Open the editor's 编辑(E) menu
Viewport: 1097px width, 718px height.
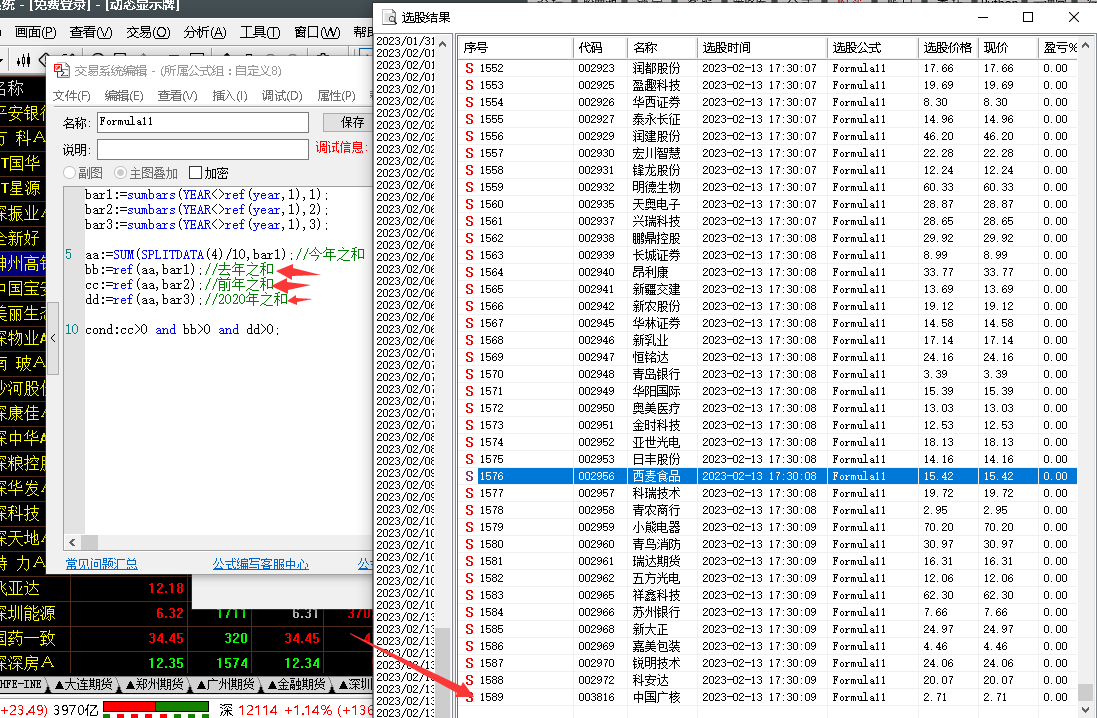pos(124,96)
